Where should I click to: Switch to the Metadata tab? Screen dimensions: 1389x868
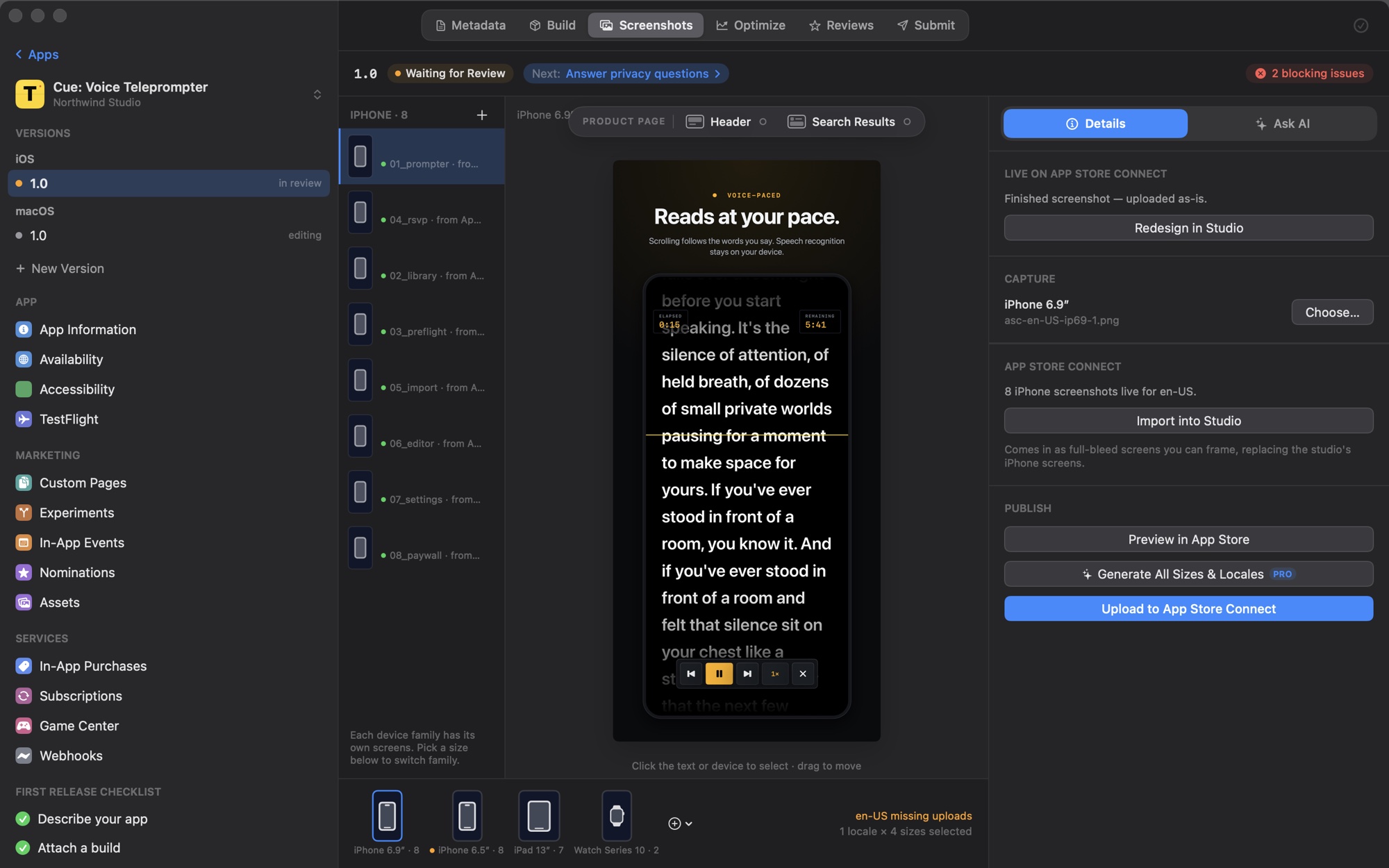click(x=470, y=25)
